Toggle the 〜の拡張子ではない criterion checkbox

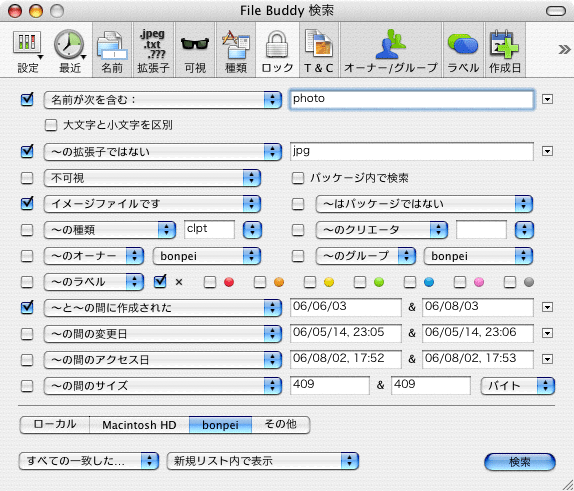click(27, 151)
